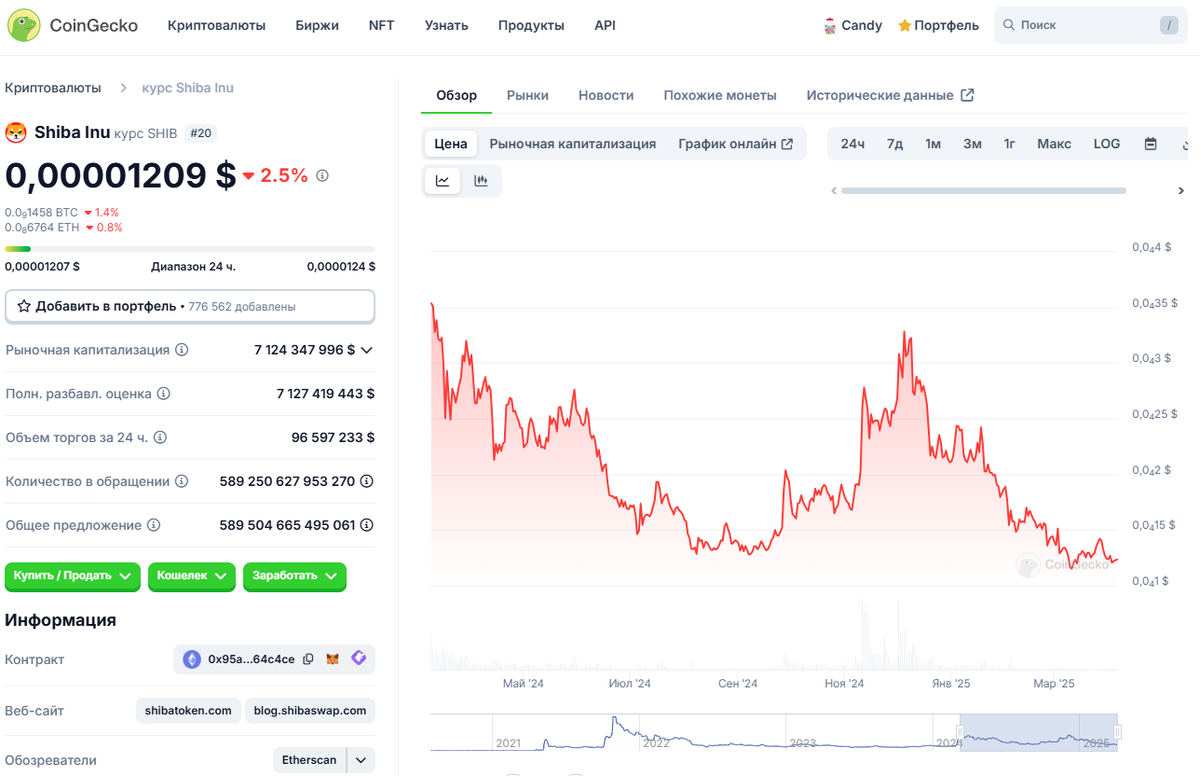This screenshot has width=1200, height=776.
Task: Expand the Etherscan explorers dropdown arrow
Action: [361, 760]
